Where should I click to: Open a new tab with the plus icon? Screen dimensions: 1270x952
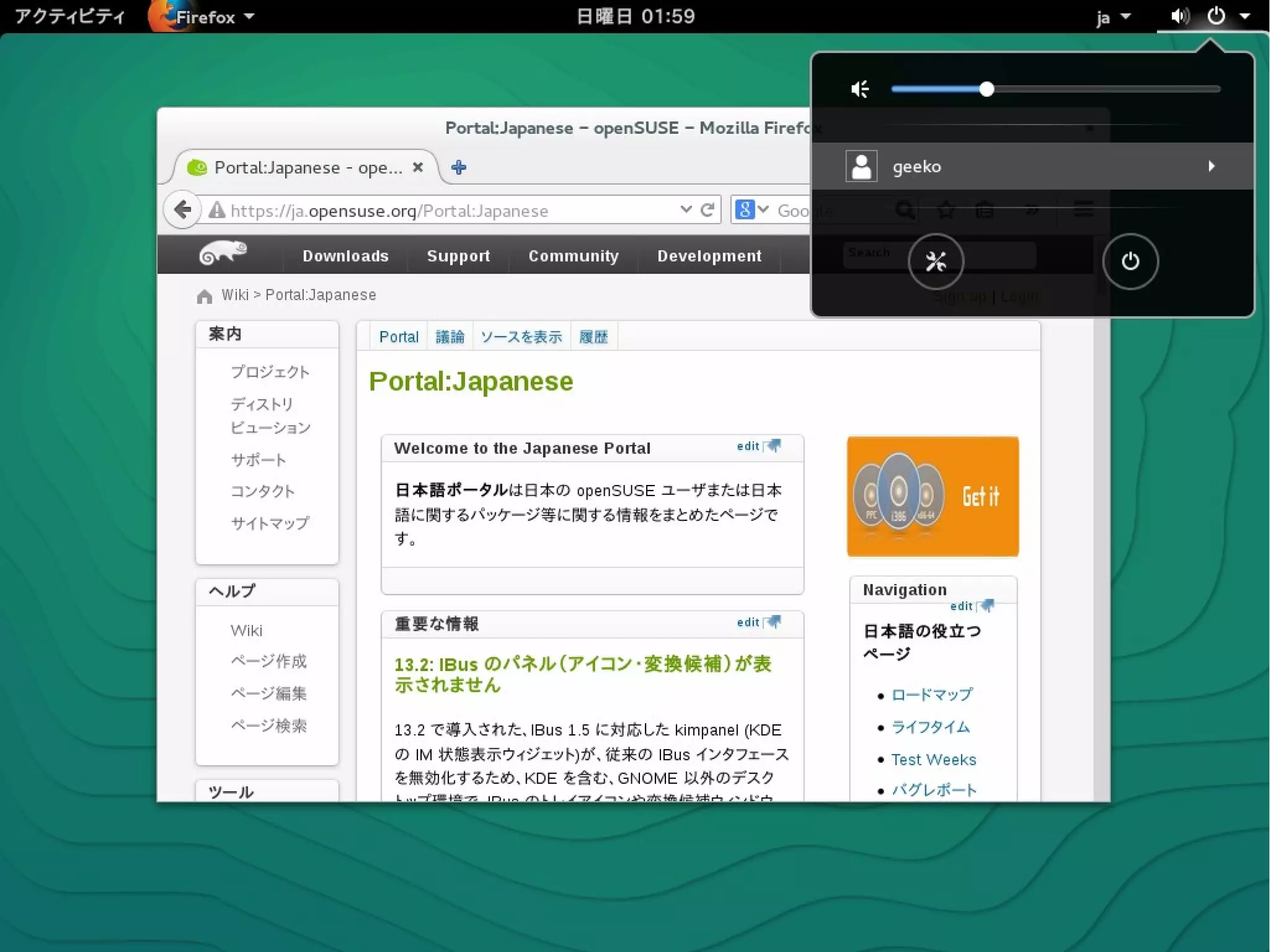point(459,167)
